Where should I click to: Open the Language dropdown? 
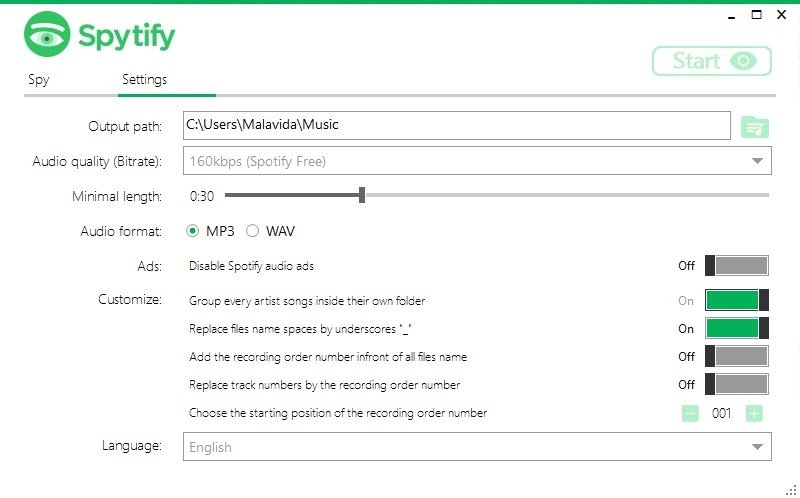tap(477, 446)
